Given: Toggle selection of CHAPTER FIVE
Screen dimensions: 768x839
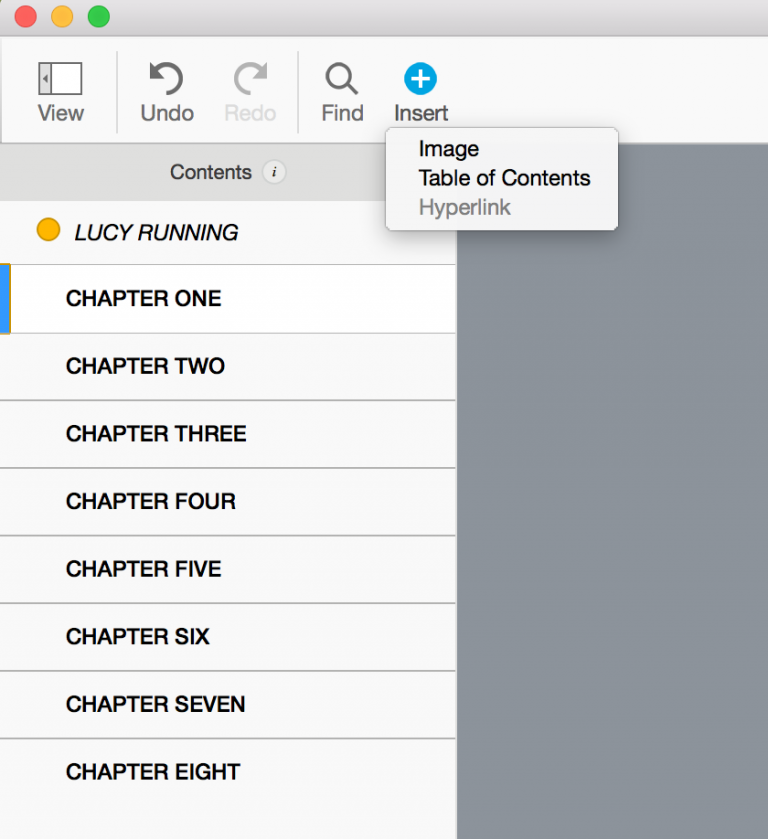Looking at the screenshot, I should (x=143, y=568).
